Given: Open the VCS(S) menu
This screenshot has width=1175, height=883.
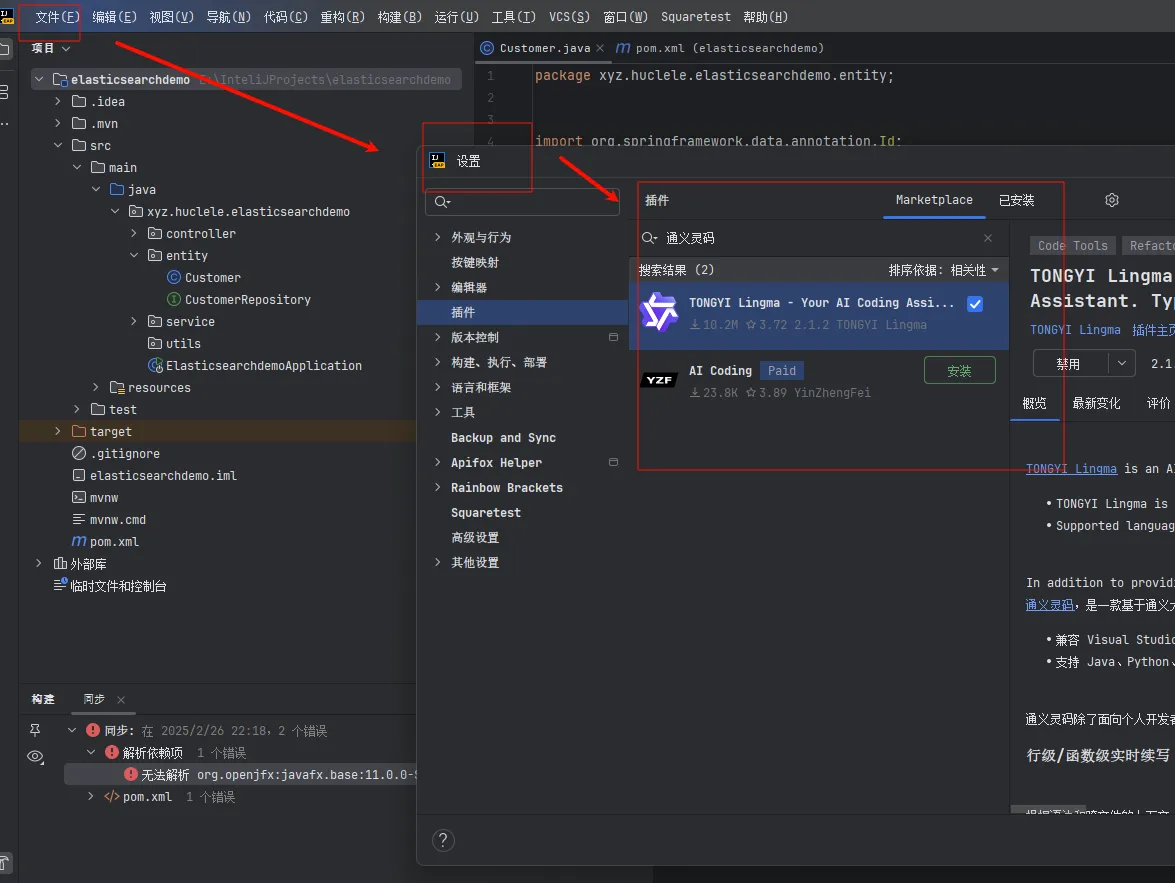Looking at the screenshot, I should tap(570, 16).
